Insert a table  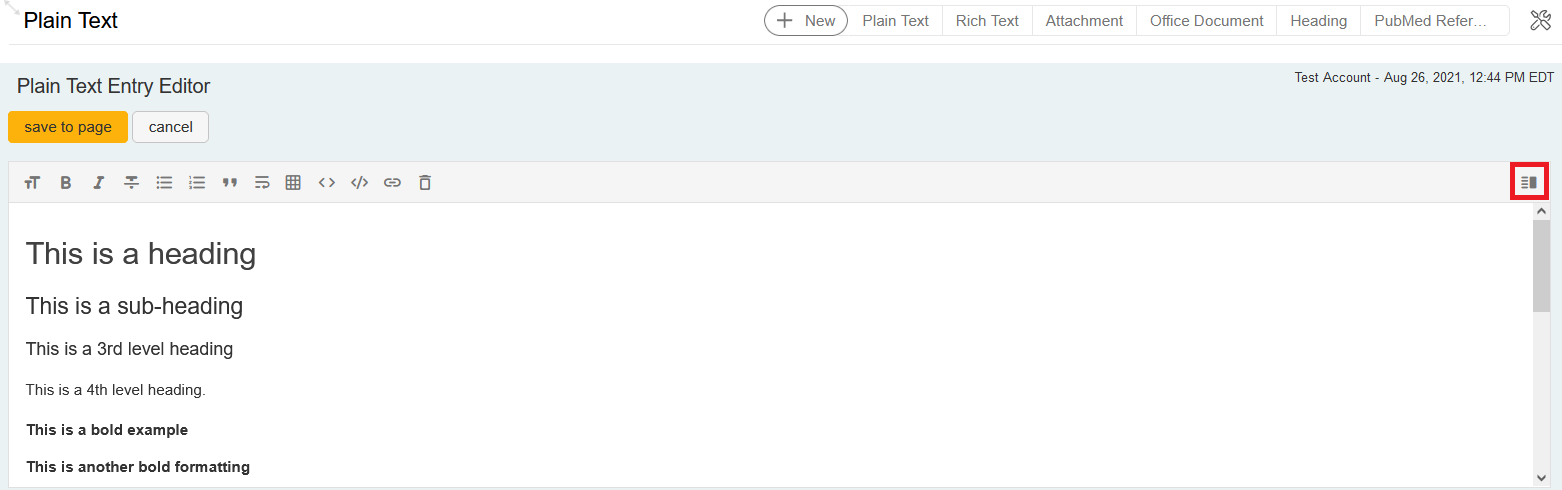point(293,183)
